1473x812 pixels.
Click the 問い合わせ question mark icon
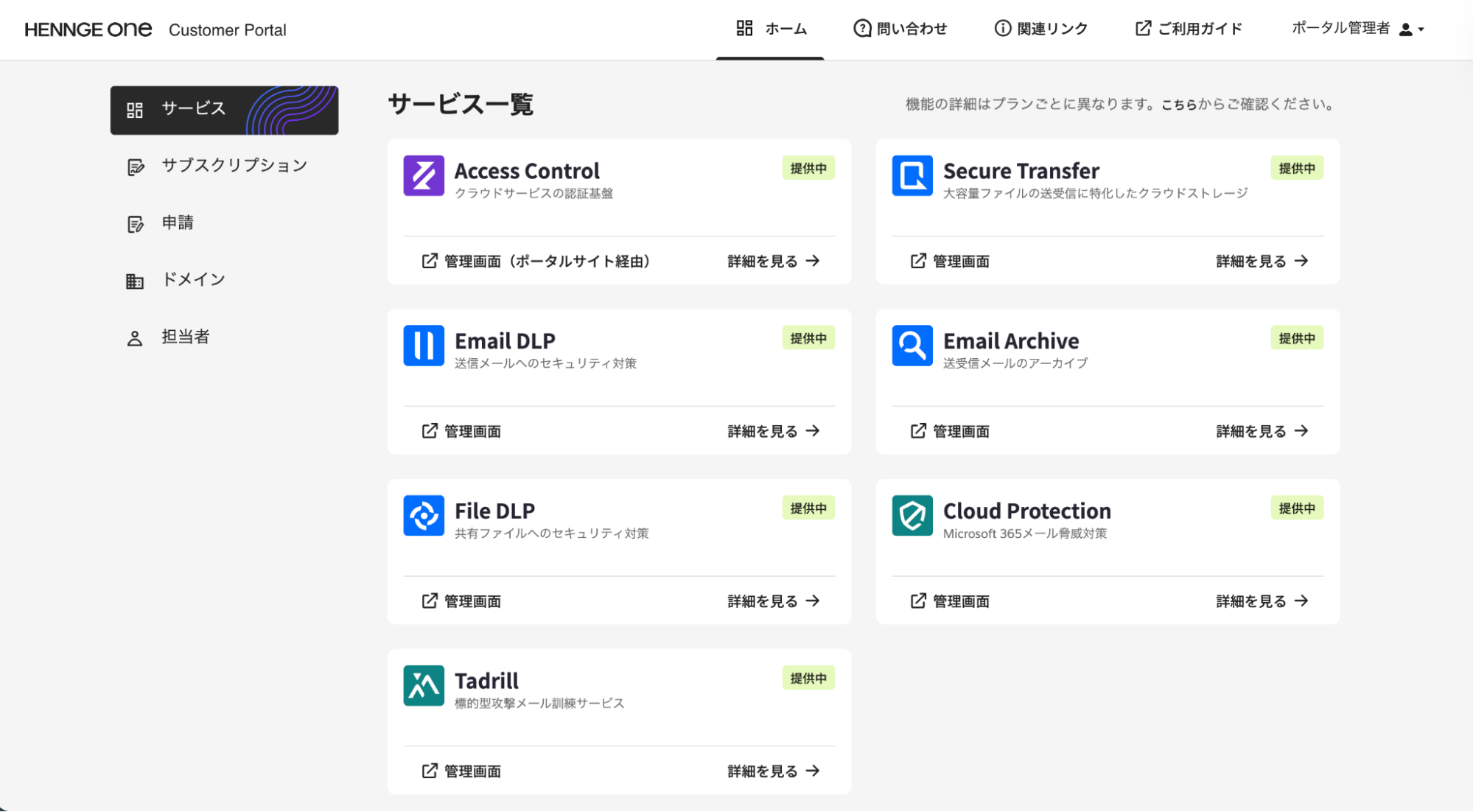pyautogui.click(x=861, y=28)
